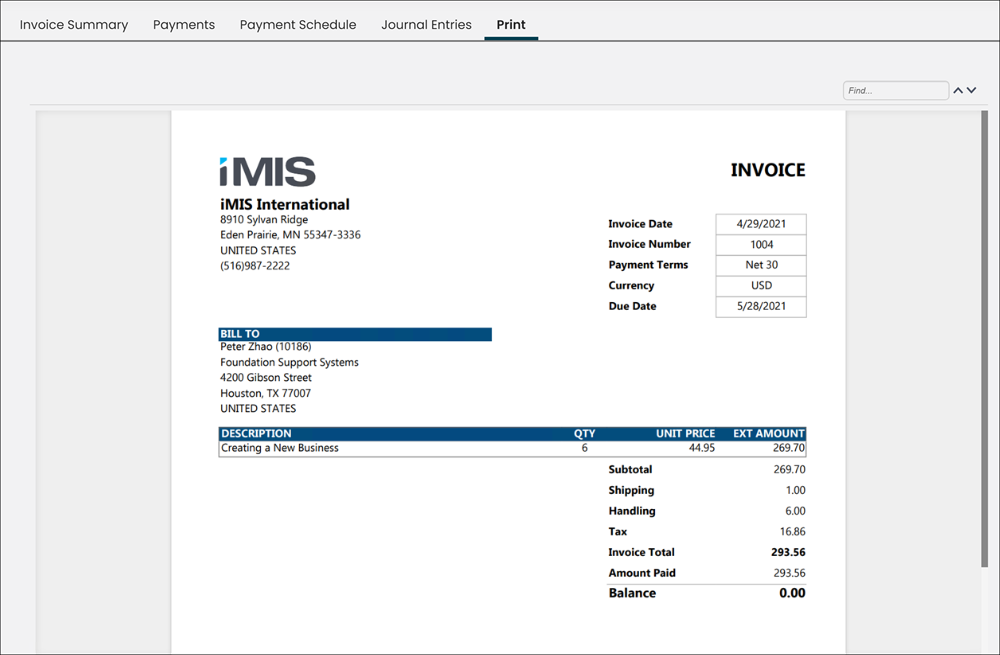Viewport: 1000px width, 655px height.
Task: Click the Subtotal label
Action: (630, 469)
